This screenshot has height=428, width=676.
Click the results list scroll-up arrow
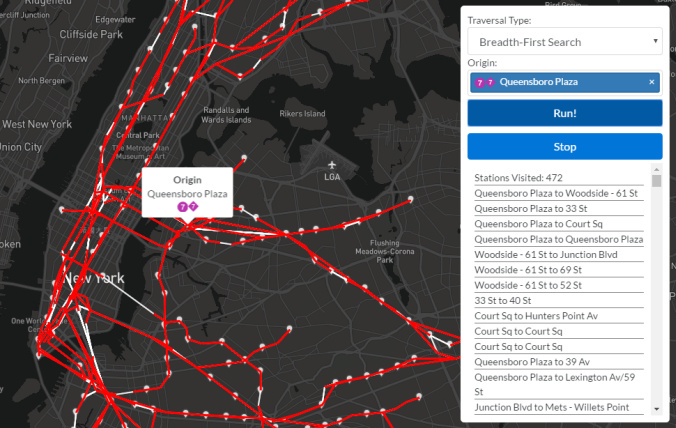click(x=656, y=169)
